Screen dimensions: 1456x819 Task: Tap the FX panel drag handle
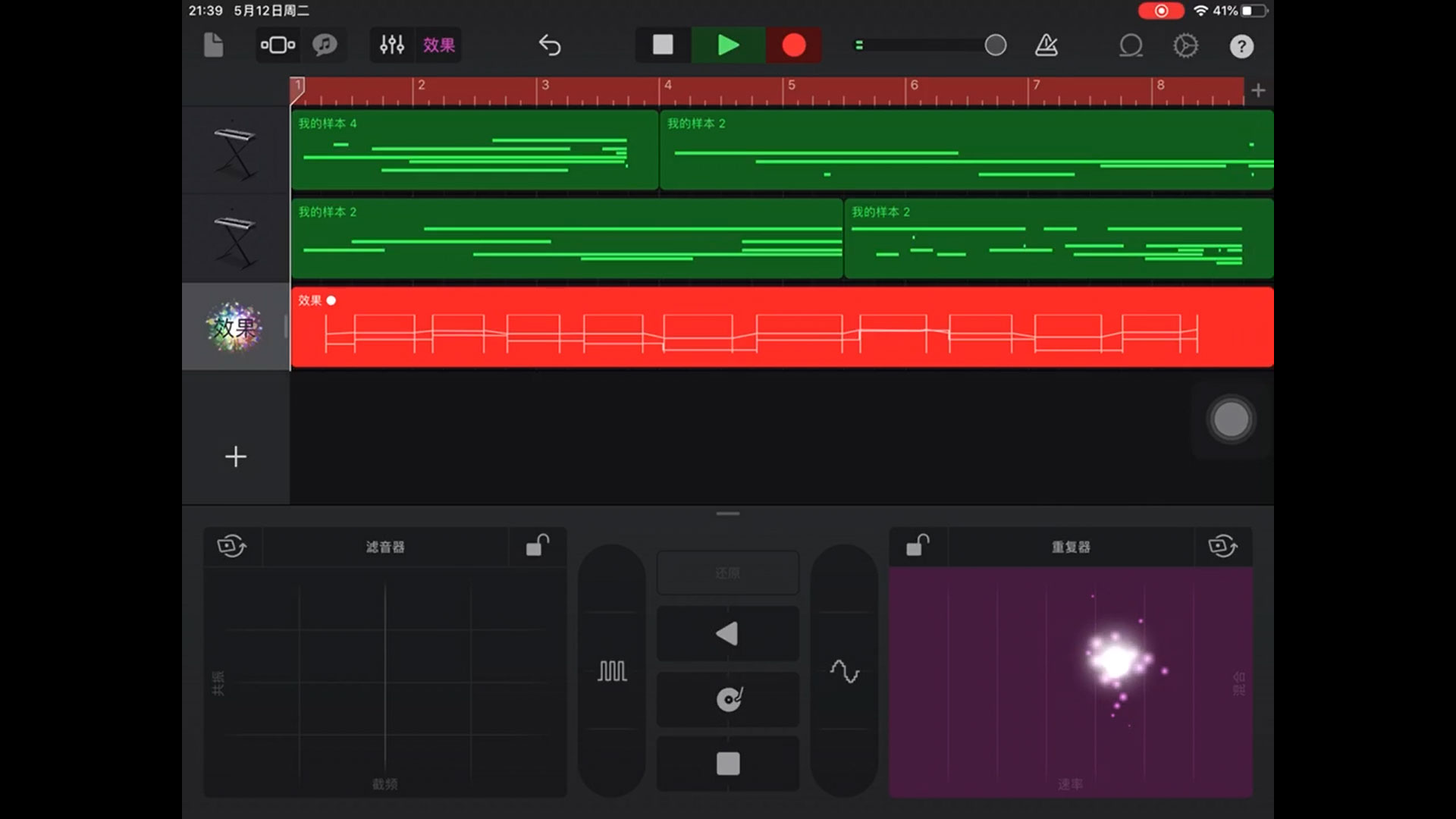tap(728, 513)
